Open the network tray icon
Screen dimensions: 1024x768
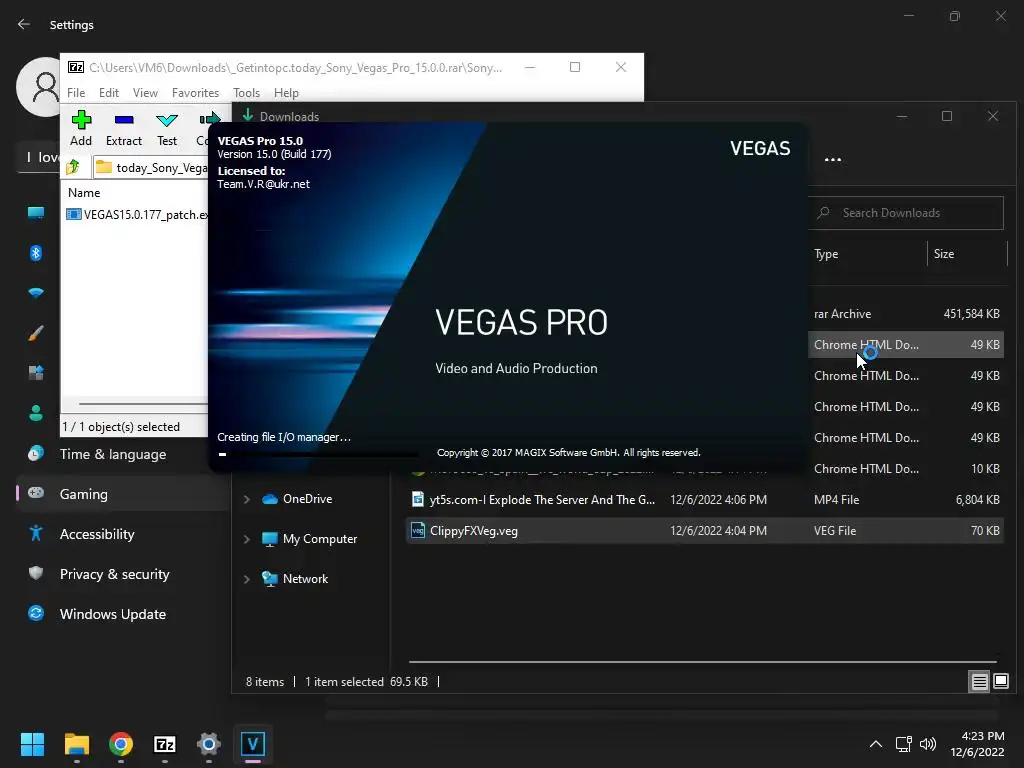tap(904, 744)
